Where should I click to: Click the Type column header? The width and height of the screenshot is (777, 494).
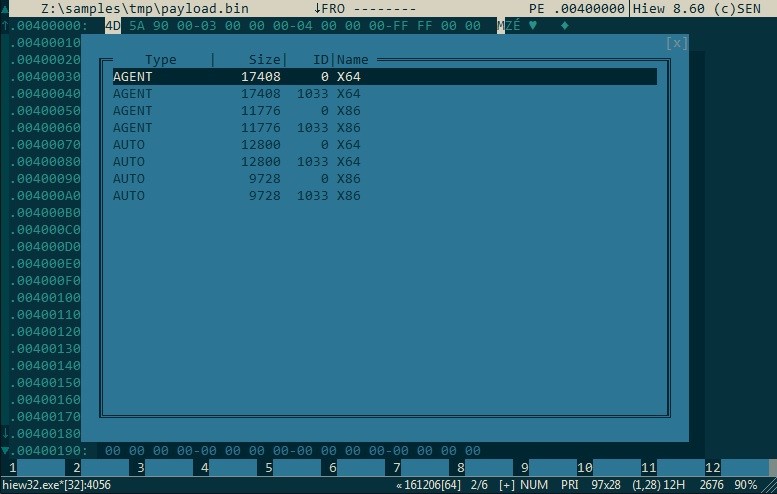pos(160,60)
